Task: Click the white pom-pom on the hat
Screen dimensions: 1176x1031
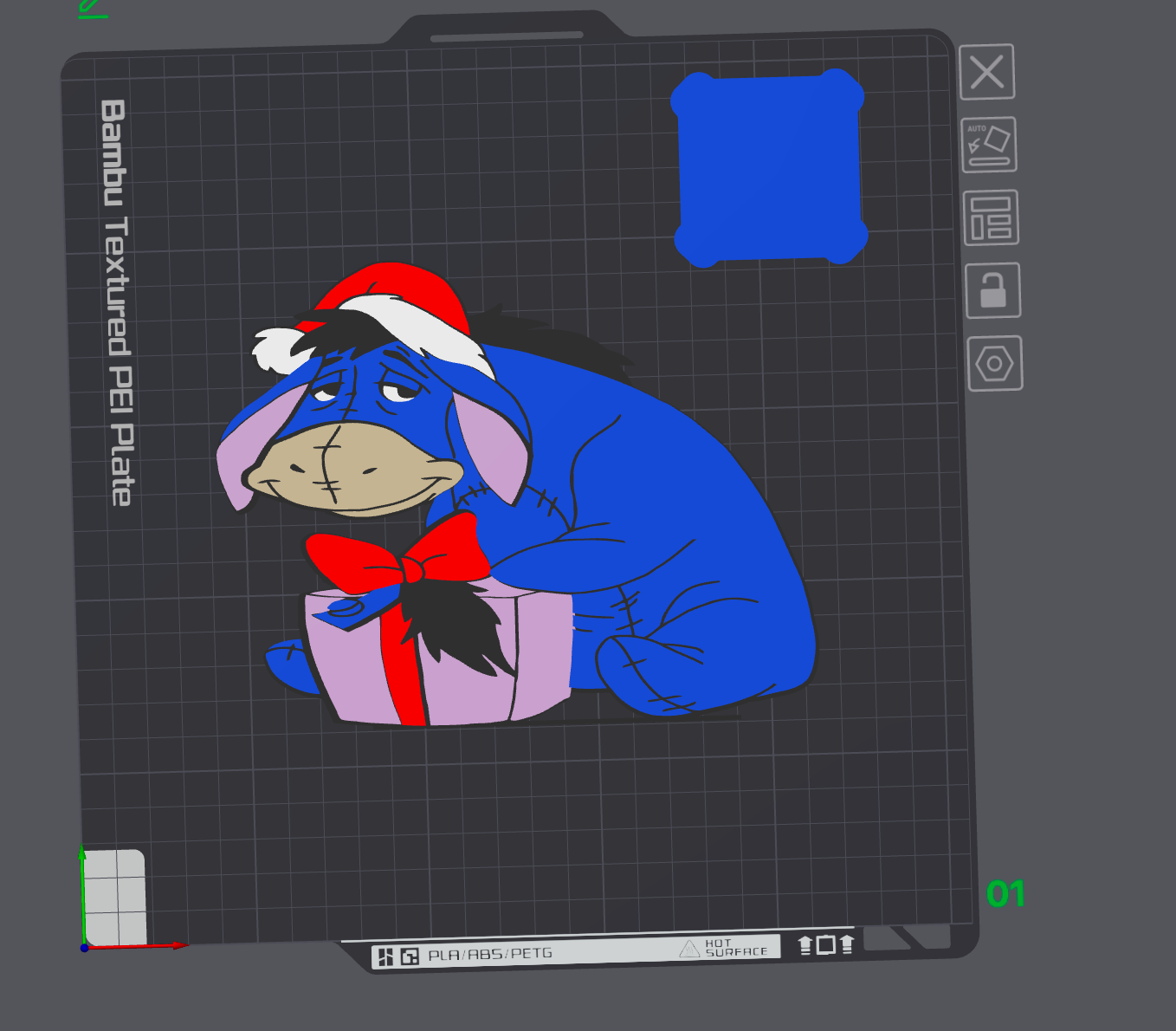Action: click(x=275, y=348)
